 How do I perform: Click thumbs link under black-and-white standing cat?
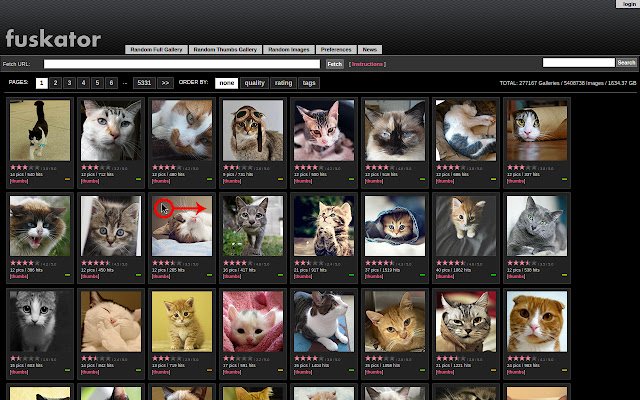[19, 181]
